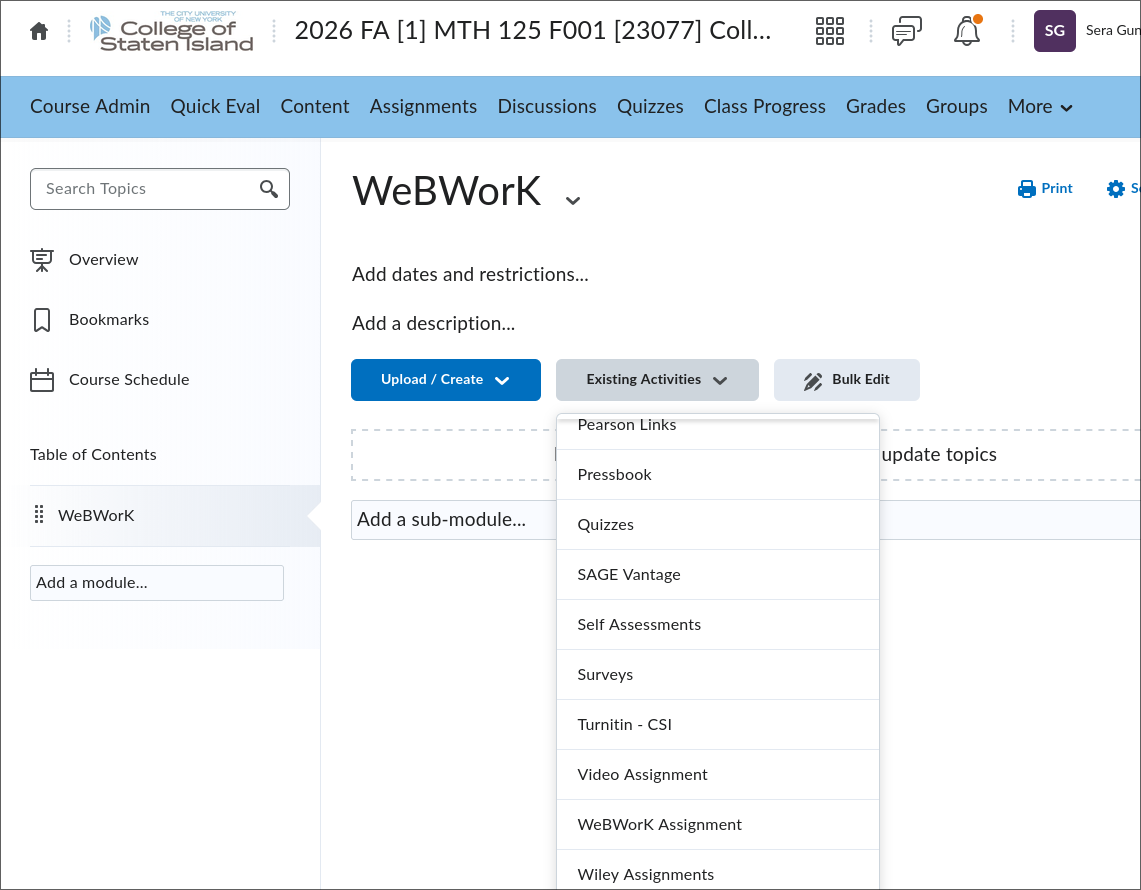Click the Print printer icon
1141x890 pixels.
tap(1027, 189)
